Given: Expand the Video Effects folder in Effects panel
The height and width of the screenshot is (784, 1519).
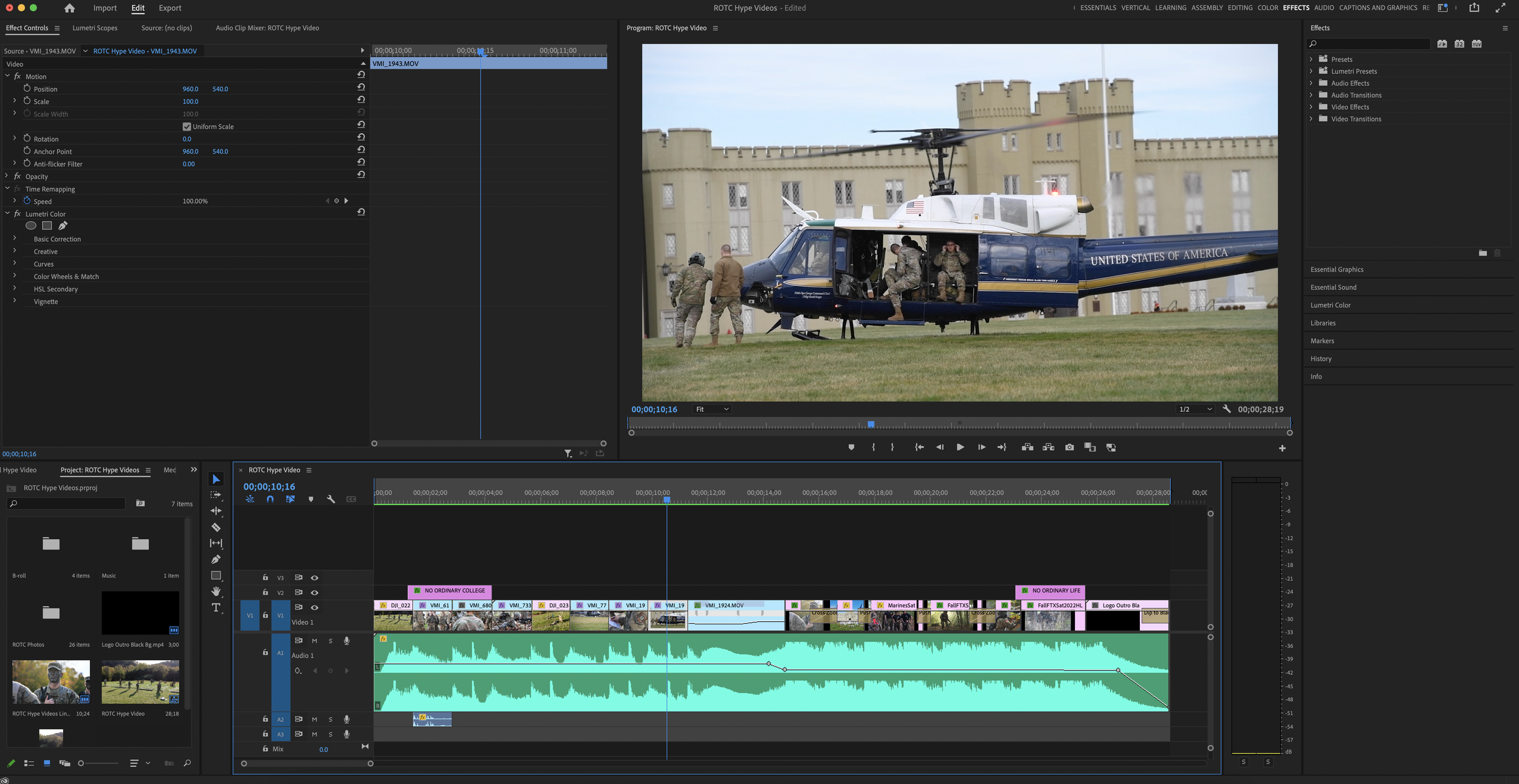Looking at the screenshot, I should pos(1311,107).
